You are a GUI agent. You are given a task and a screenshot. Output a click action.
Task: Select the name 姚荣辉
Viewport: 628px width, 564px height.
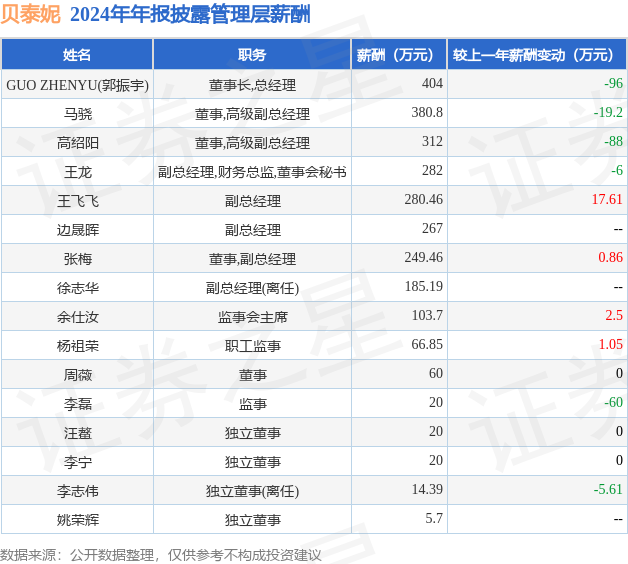click(78, 520)
